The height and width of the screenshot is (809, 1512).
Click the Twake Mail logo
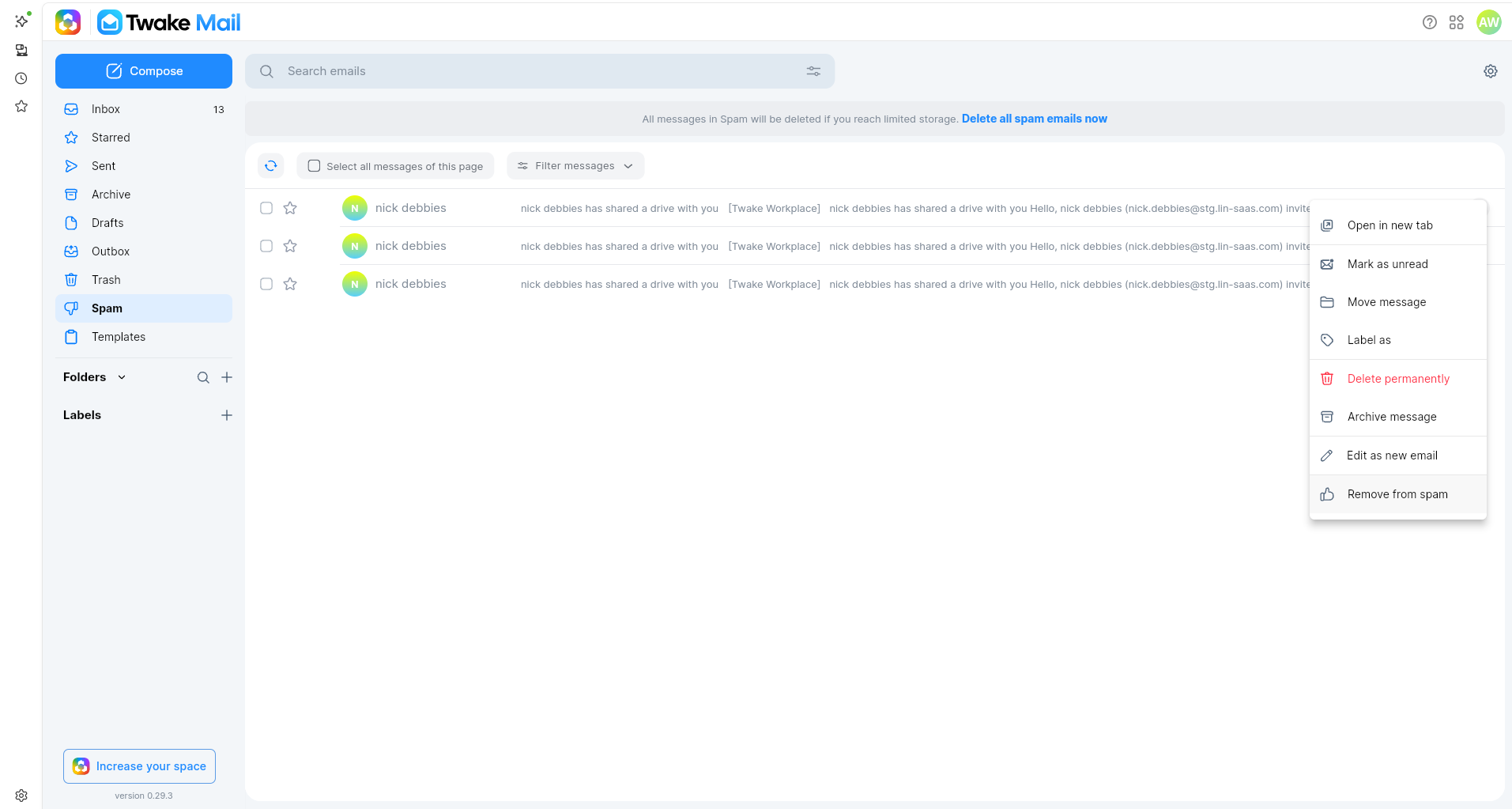tap(169, 22)
